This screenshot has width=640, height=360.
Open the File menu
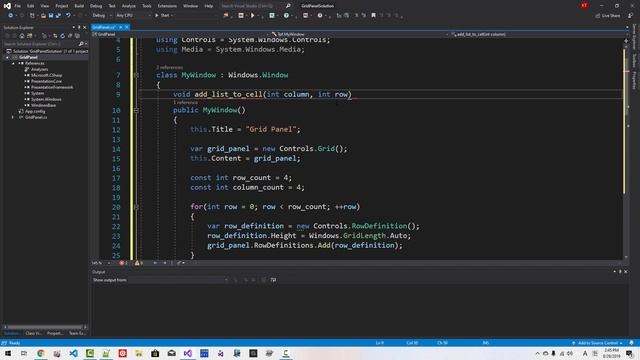click(x=18, y=6)
